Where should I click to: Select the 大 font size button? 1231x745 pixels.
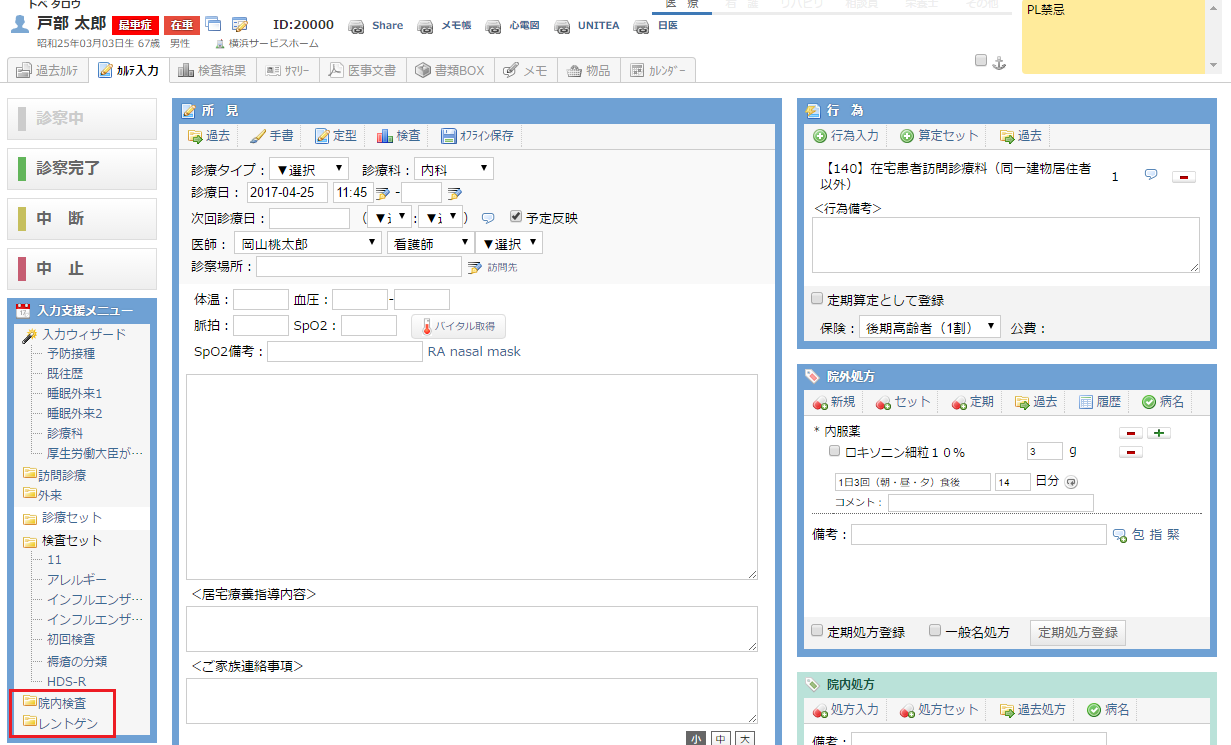pyautogui.click(x=745, y=739)
